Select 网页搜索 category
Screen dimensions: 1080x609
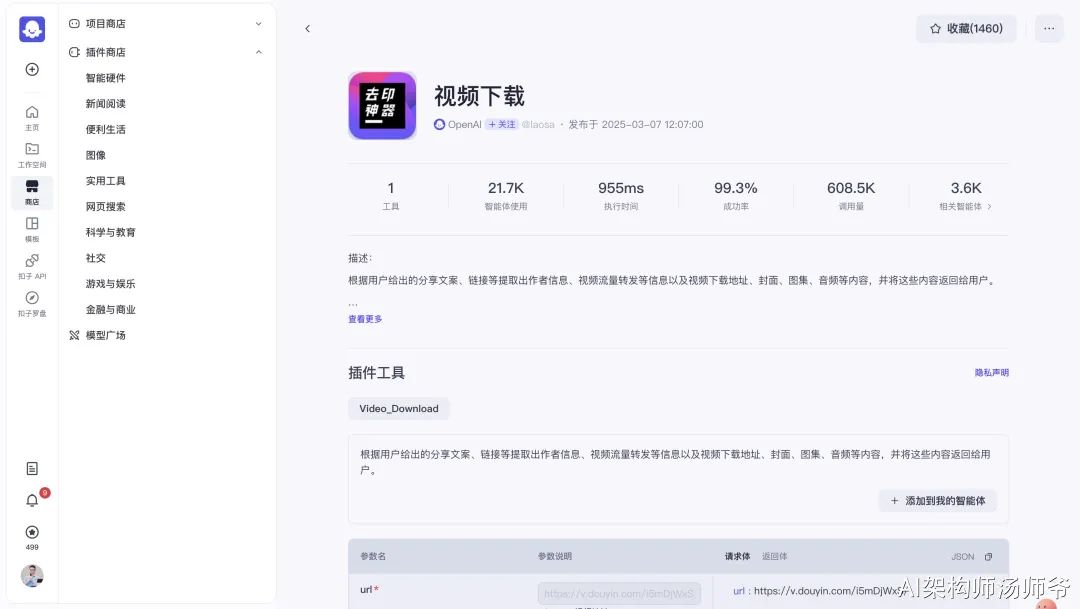105,207
